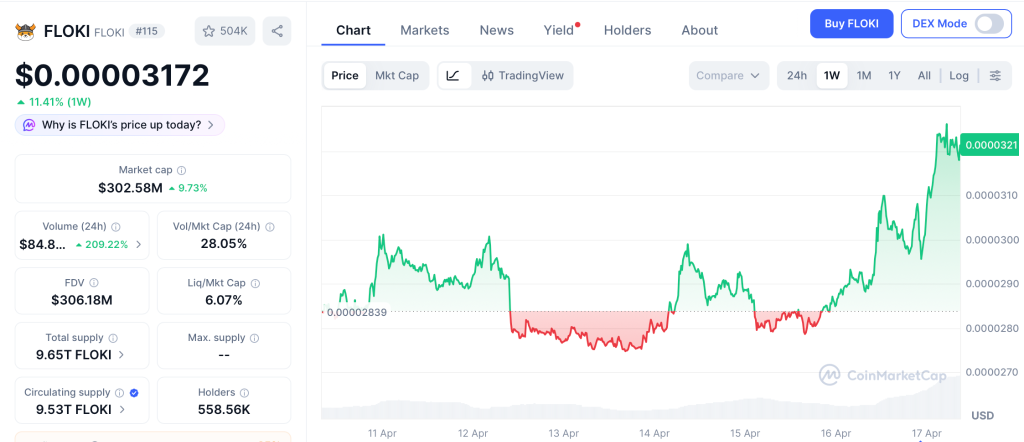This screenshot has width=1024, height=442.
Task: Switch to the Markets tab
Action: [424, 30]
